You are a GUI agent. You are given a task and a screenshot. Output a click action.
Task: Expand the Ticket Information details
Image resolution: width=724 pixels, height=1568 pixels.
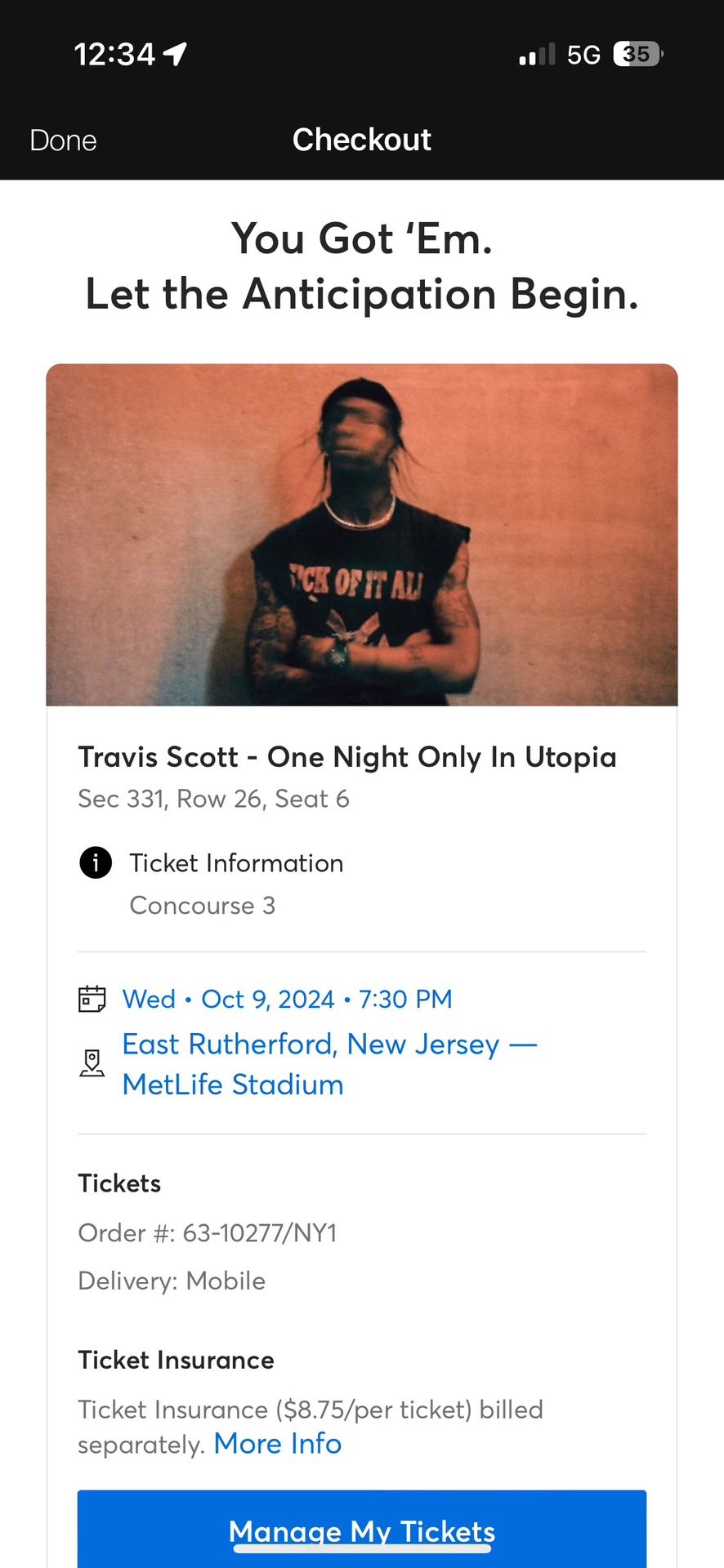coord(236,863)
